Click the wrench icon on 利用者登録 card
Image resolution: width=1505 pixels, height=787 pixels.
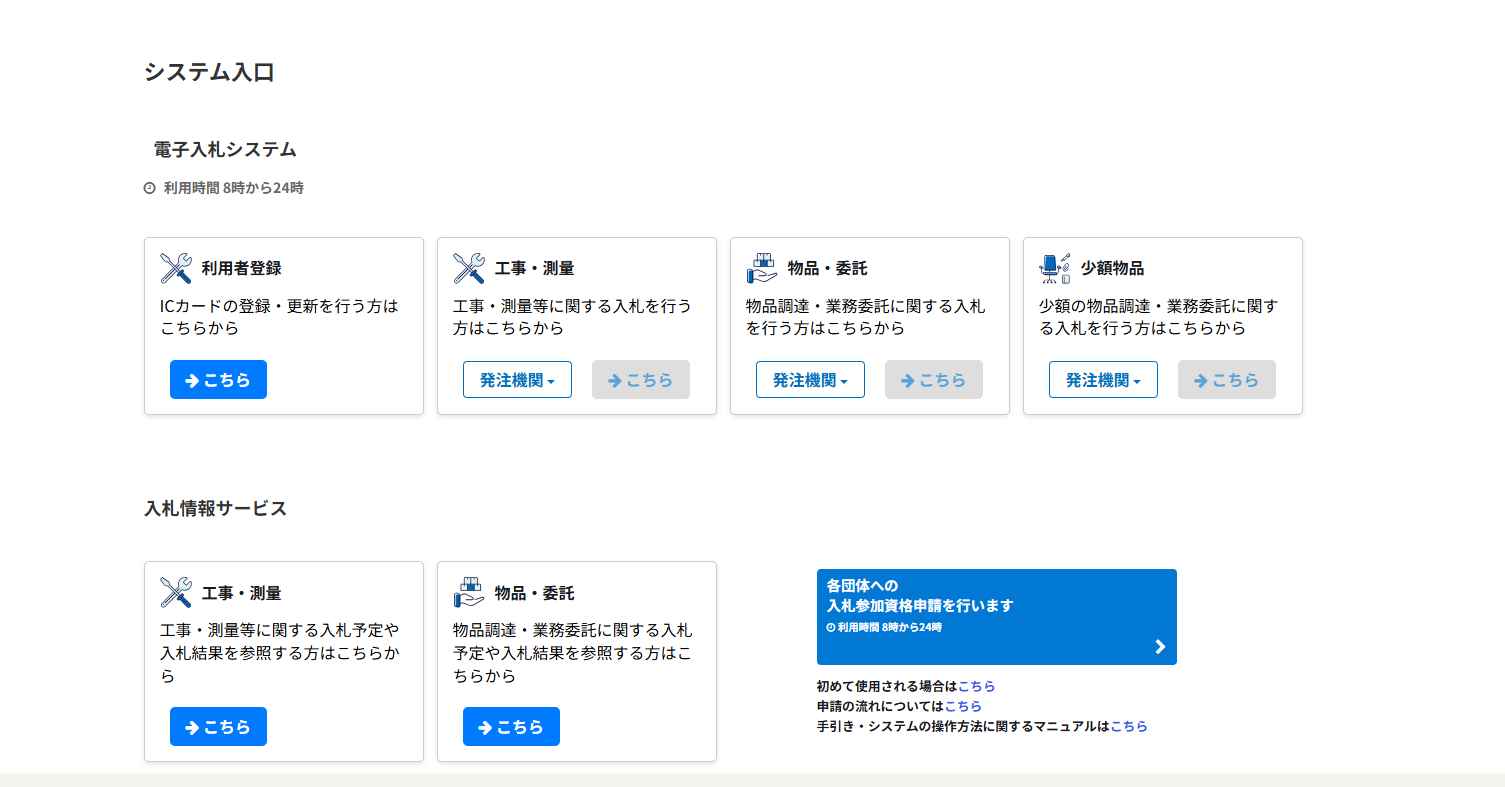[174, 267]
